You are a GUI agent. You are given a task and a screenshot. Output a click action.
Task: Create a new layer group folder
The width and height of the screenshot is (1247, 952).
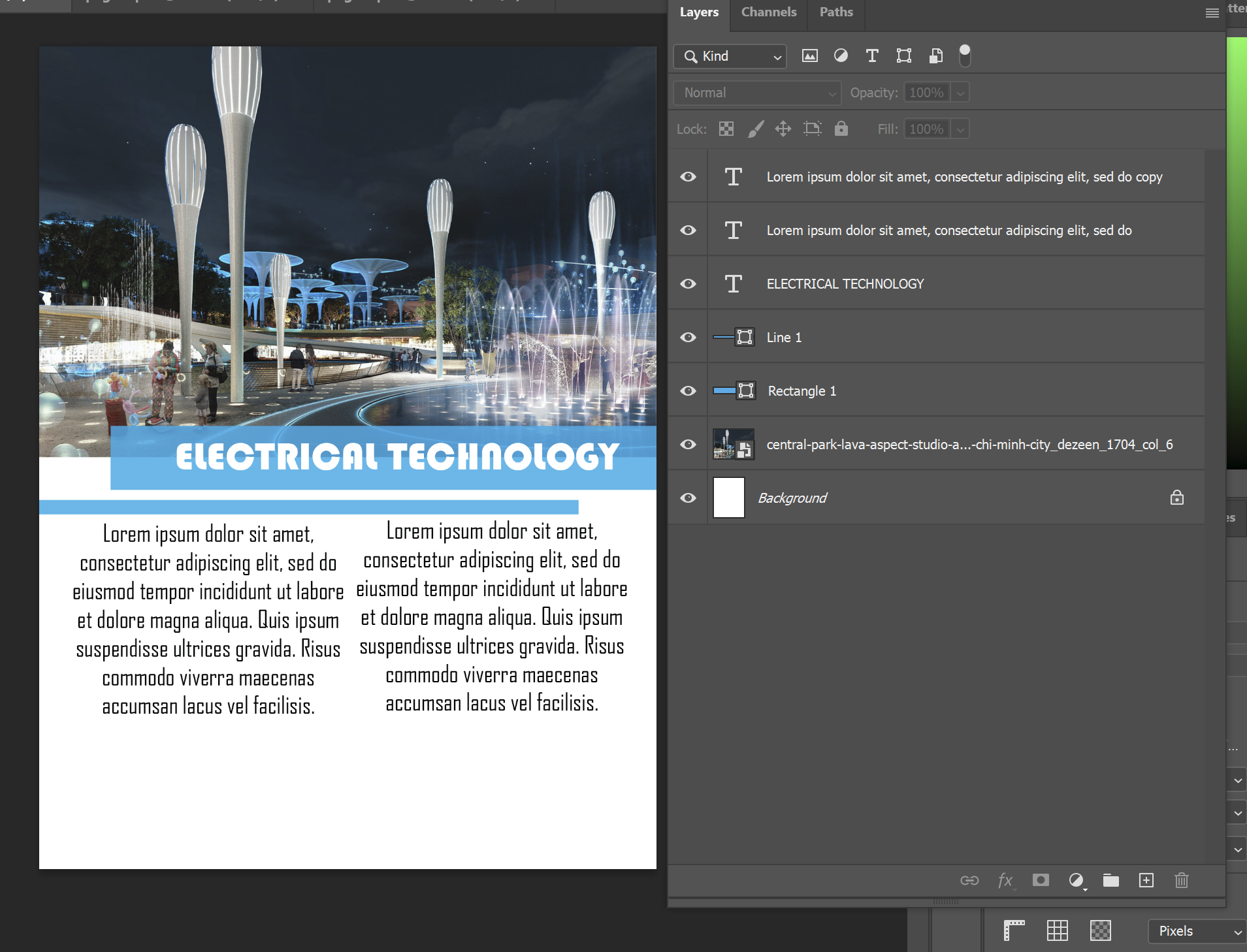coord(1110,880)
